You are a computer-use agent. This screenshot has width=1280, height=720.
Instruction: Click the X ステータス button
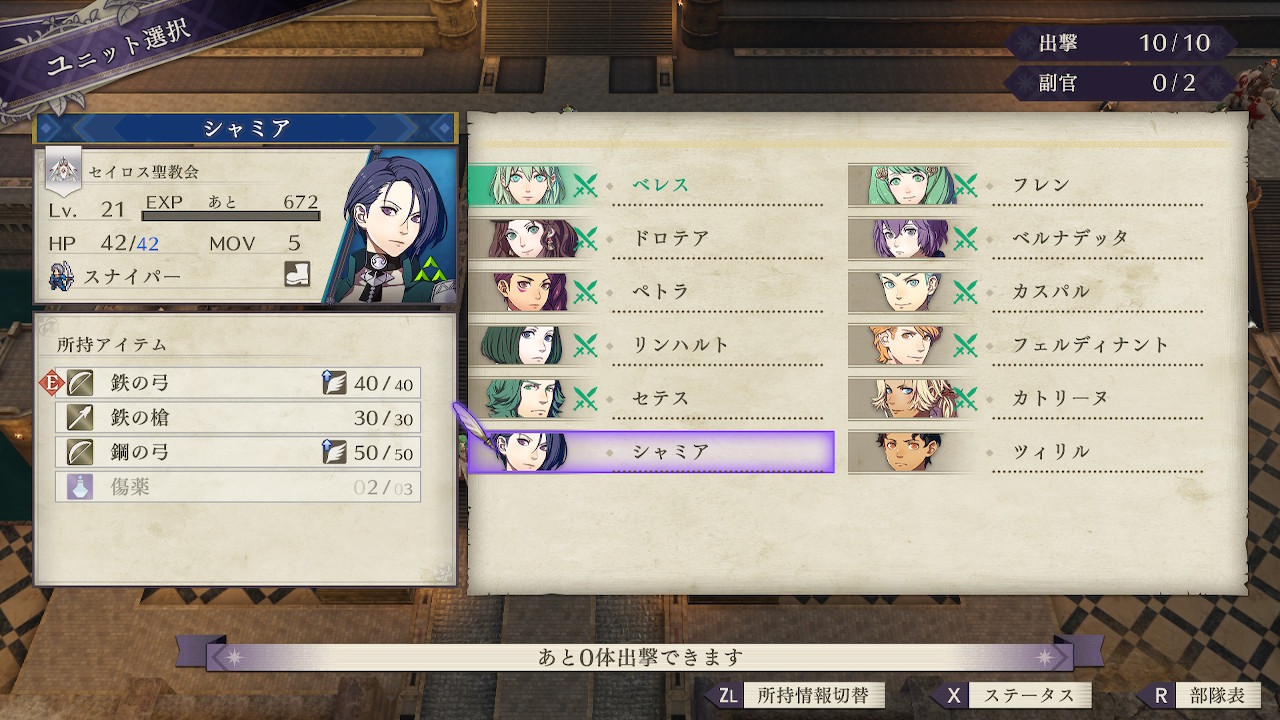pyautogui.click(x=1012, y=696)
